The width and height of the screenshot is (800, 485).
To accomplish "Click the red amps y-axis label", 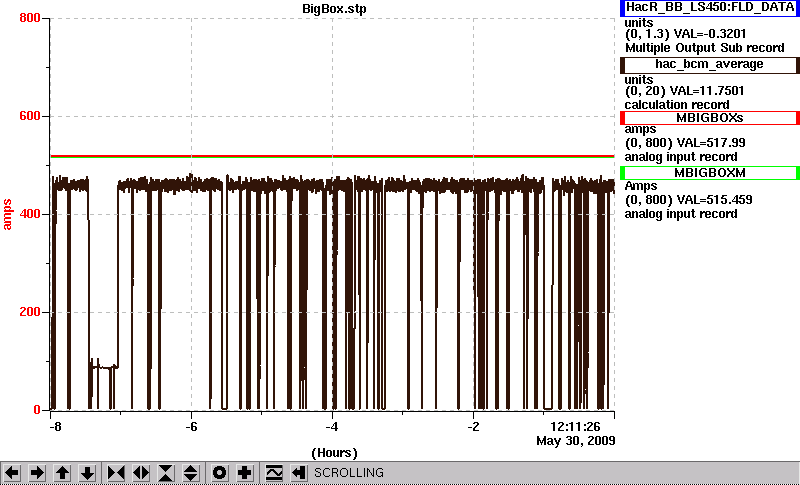I will click(x=7, y=215).
